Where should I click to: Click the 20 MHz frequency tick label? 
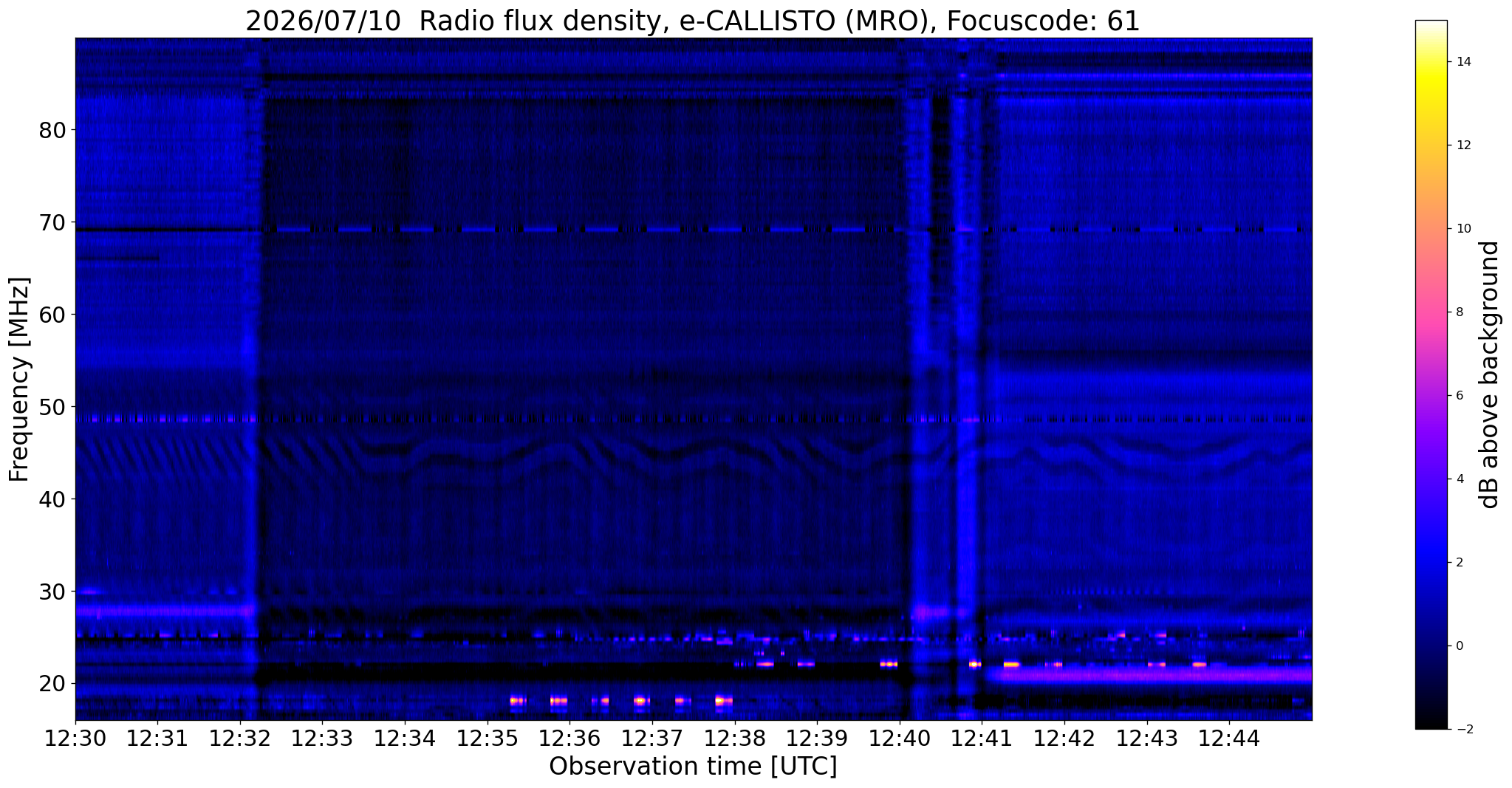pos(52,683)
